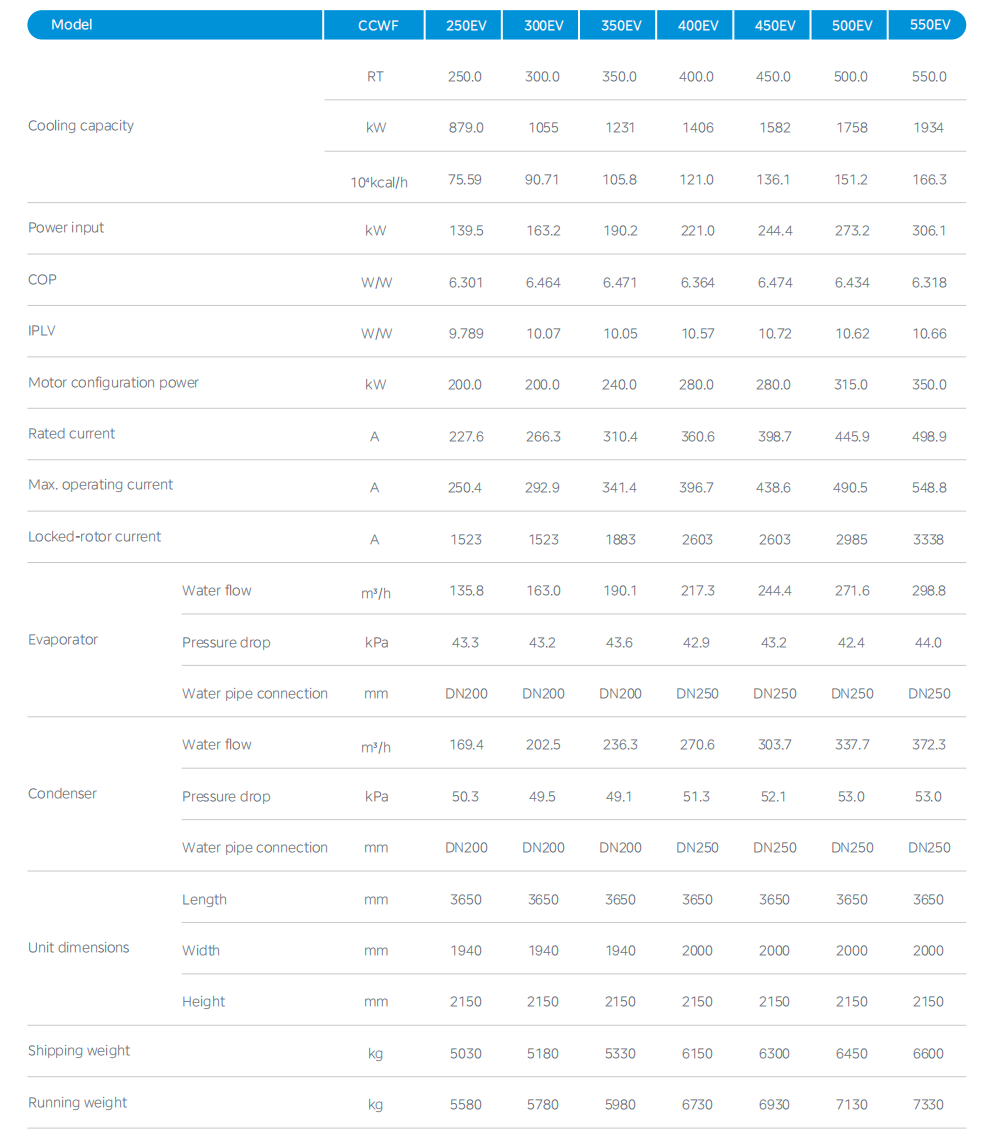
Task: Click the Model header label
Action: click(x=71, y=25)
